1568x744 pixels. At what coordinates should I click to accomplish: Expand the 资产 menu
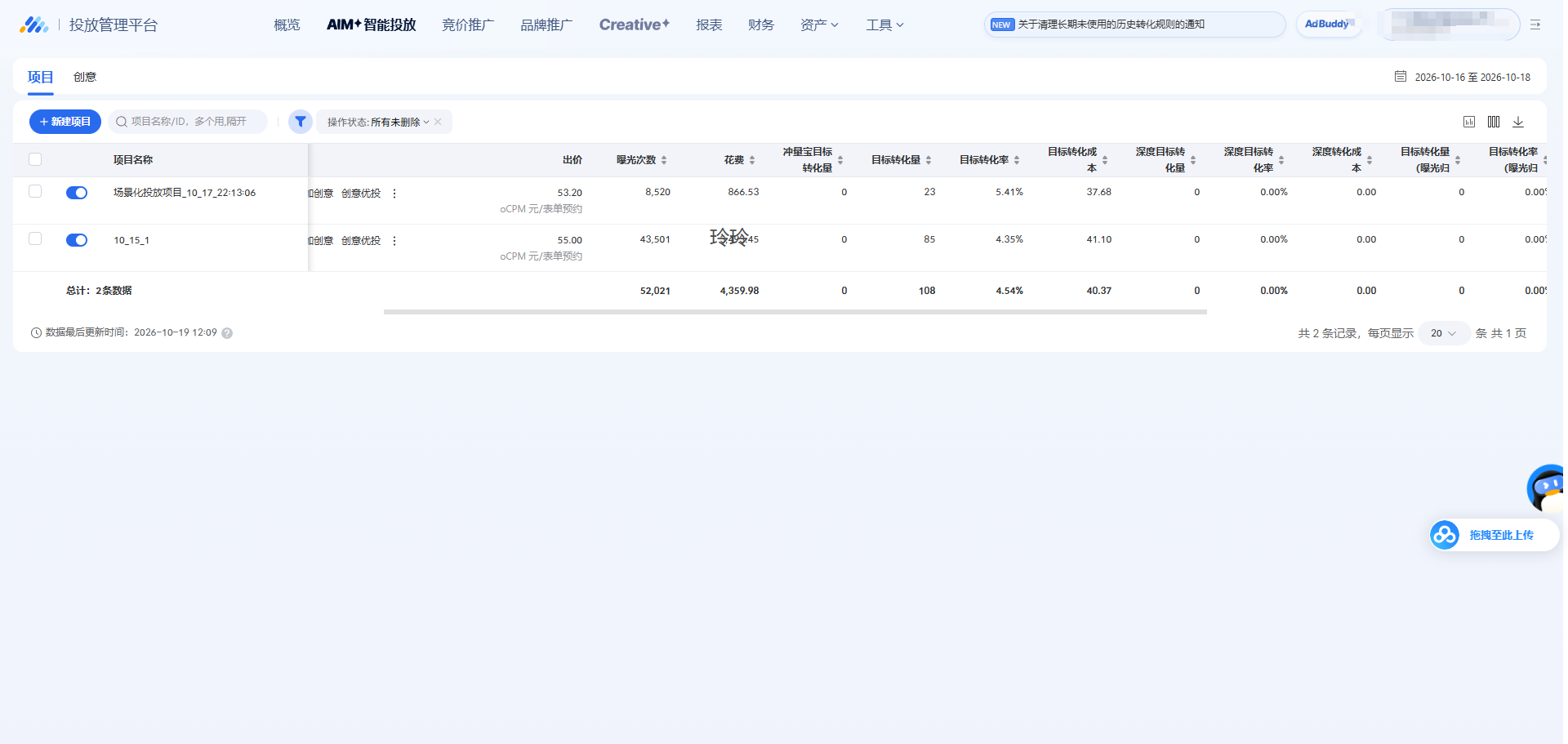point(819,25)
